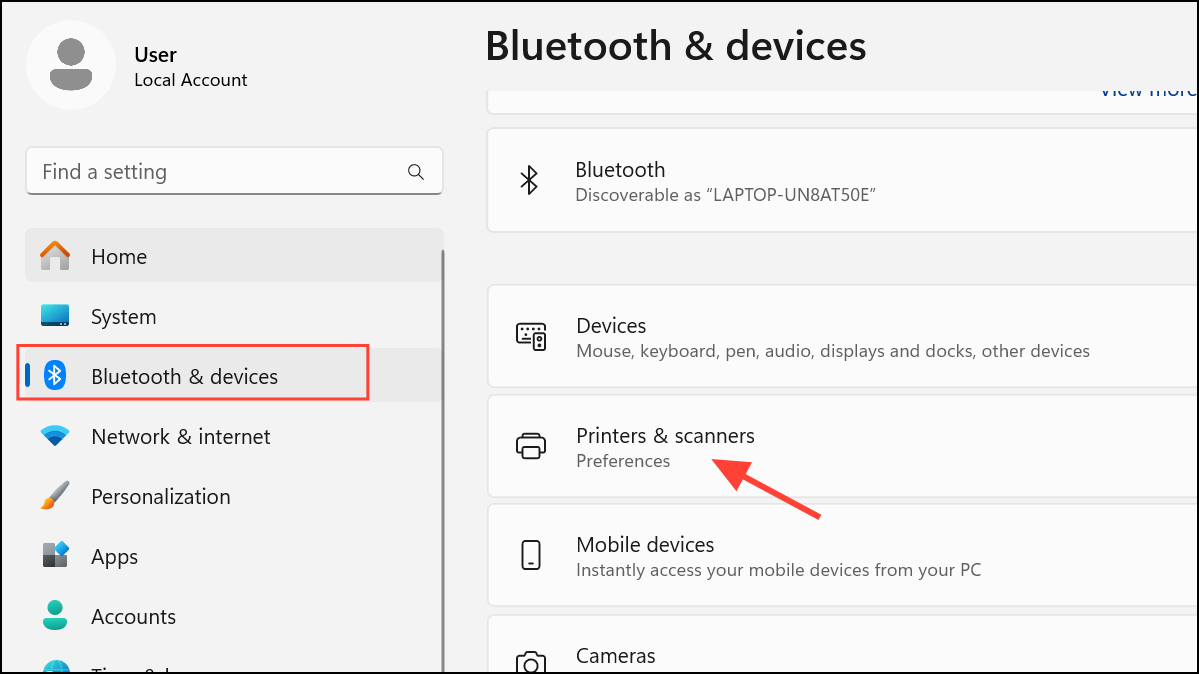Click the magnifier search icon in Find a setting

click(x=415, y=172)
